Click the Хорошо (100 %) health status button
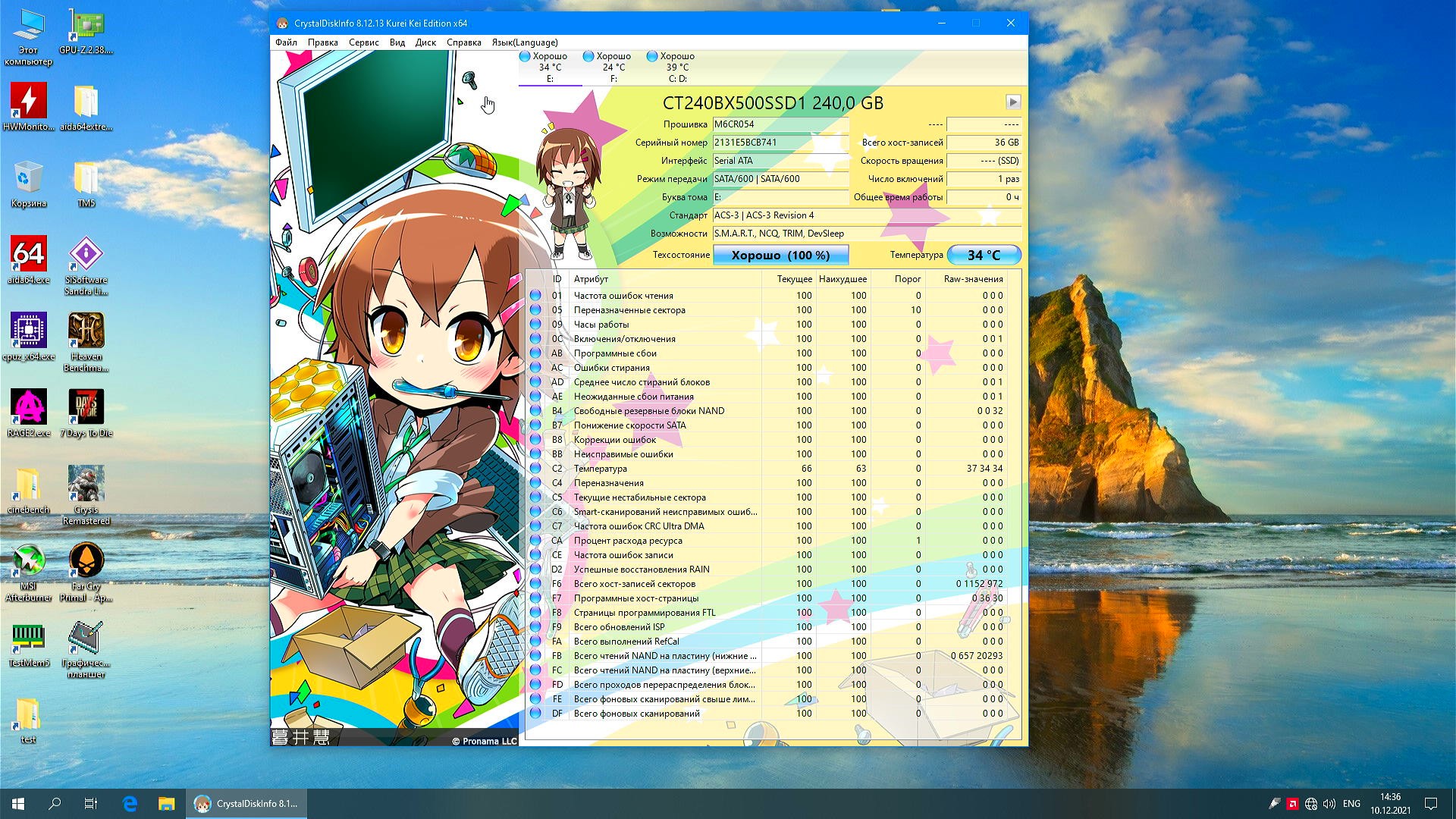Image resolution: width=1456 pixels, height=819 pixels. pos(780,255)
